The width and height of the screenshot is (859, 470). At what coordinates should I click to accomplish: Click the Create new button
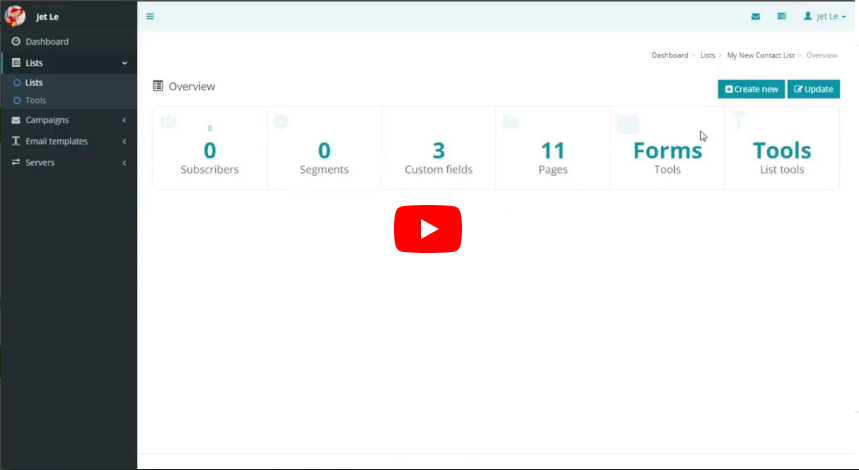[751, 89]
